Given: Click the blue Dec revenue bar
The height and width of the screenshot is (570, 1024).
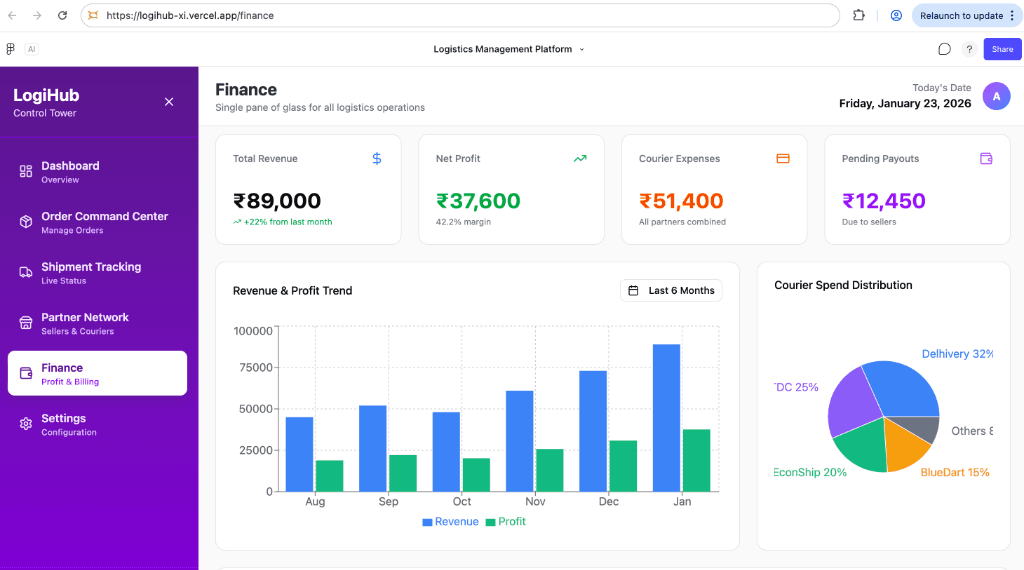Looking at the screenshot, I should click(593, 431).
